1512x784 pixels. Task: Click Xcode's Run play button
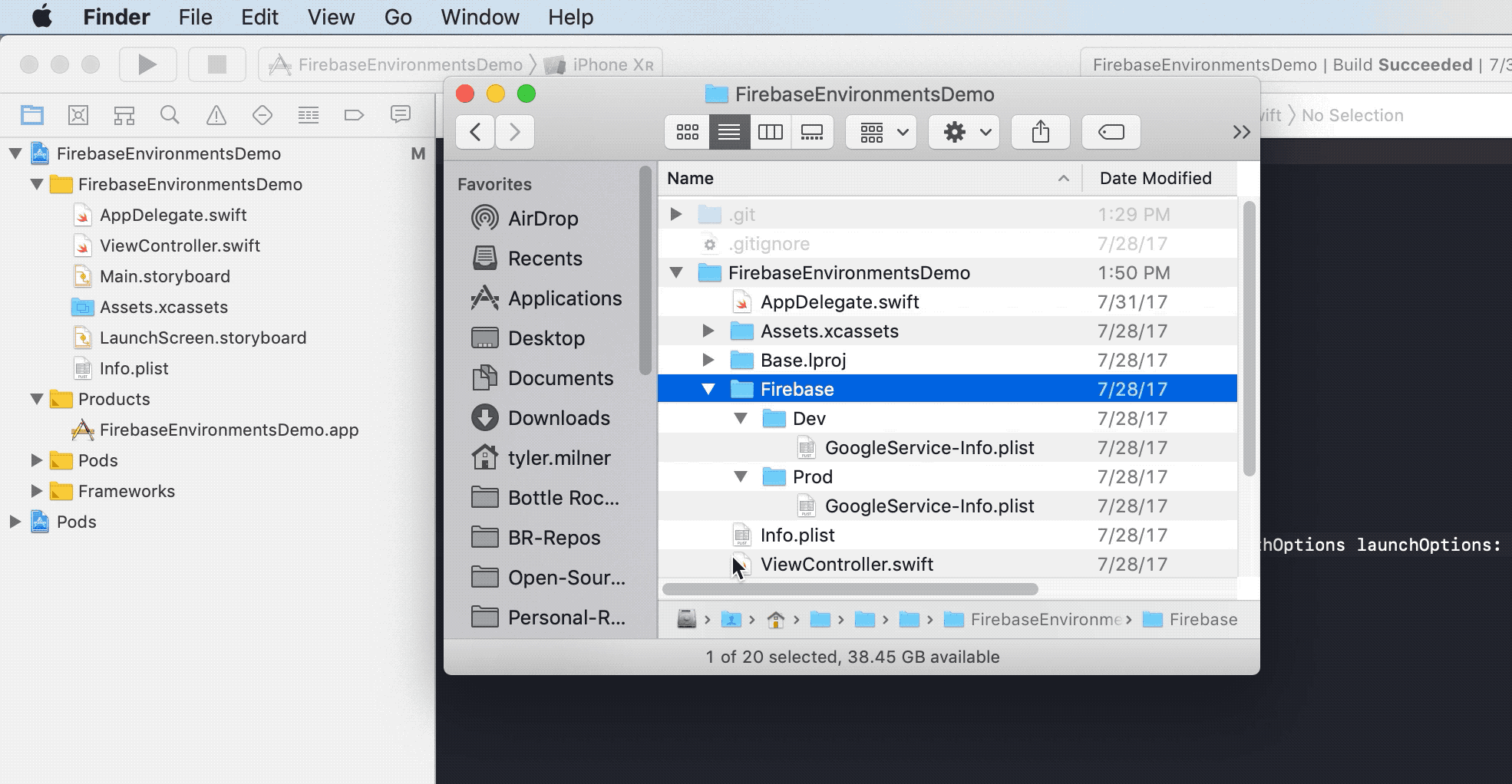pos(147,64)
